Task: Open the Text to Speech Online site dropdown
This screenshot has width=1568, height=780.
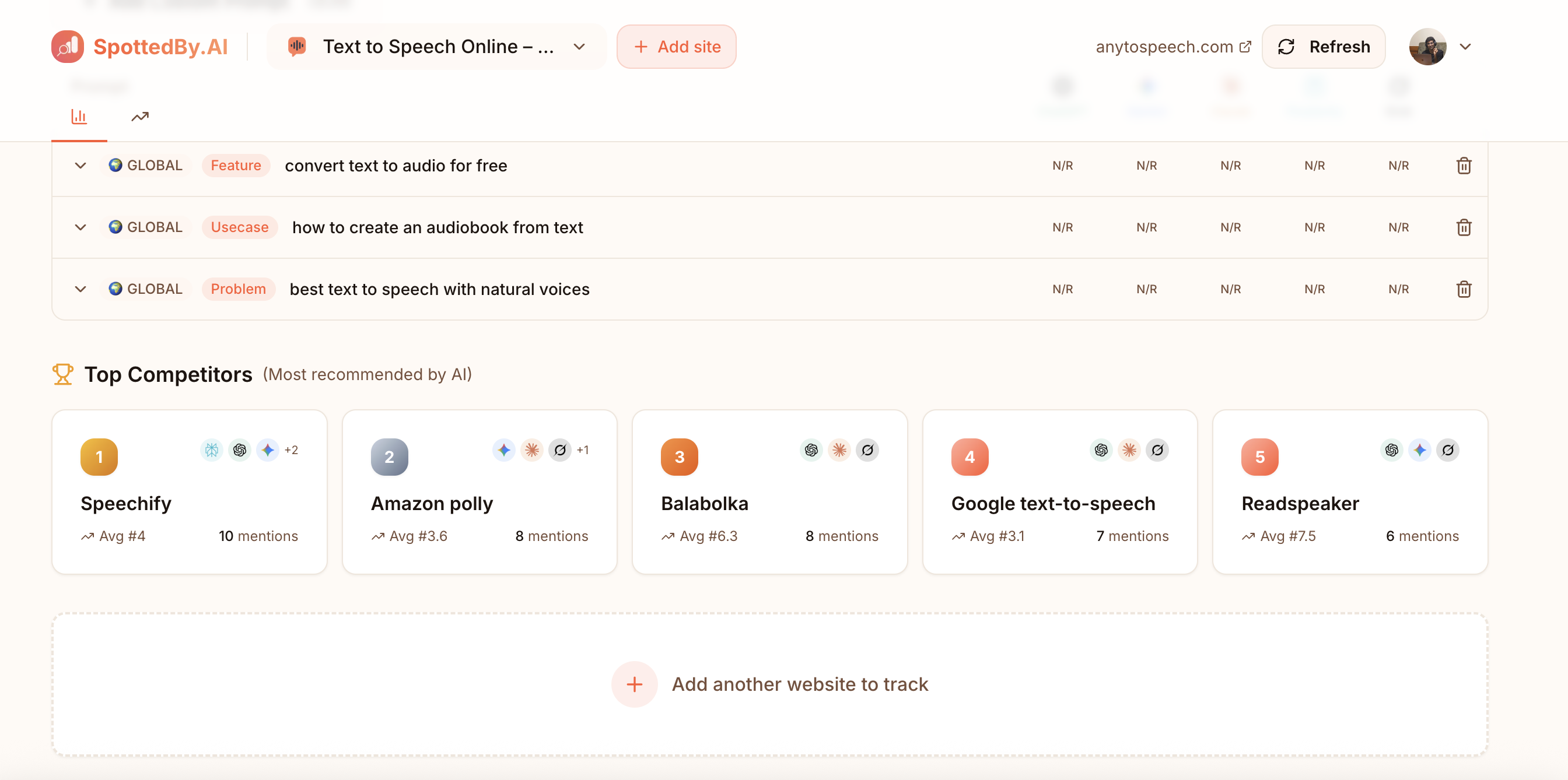Action: (x=436, y=47)
